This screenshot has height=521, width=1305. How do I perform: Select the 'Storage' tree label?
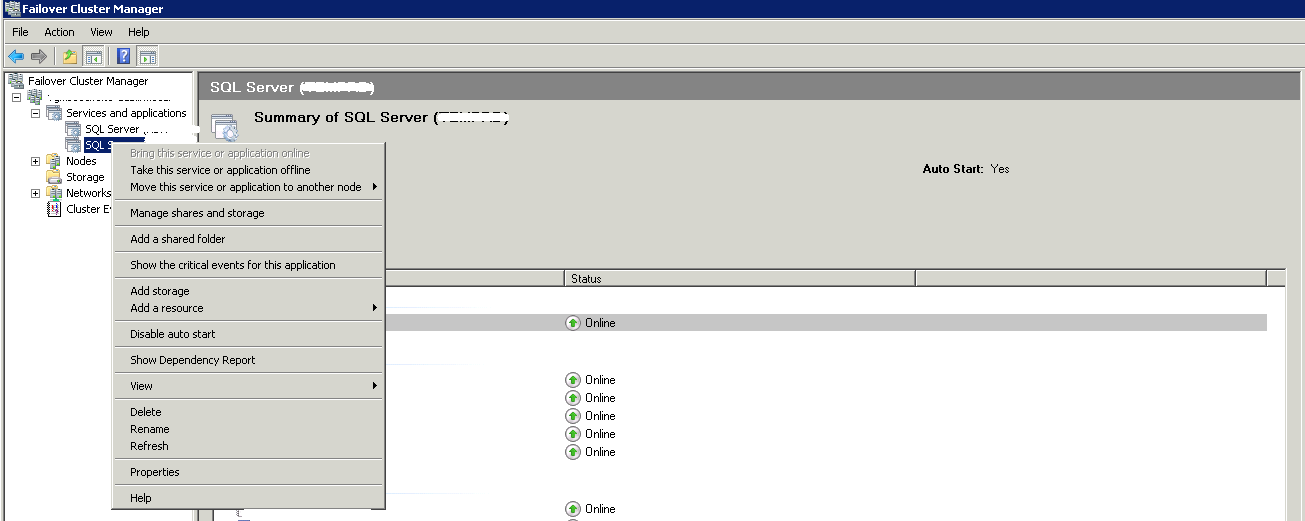tap(85, 177)
